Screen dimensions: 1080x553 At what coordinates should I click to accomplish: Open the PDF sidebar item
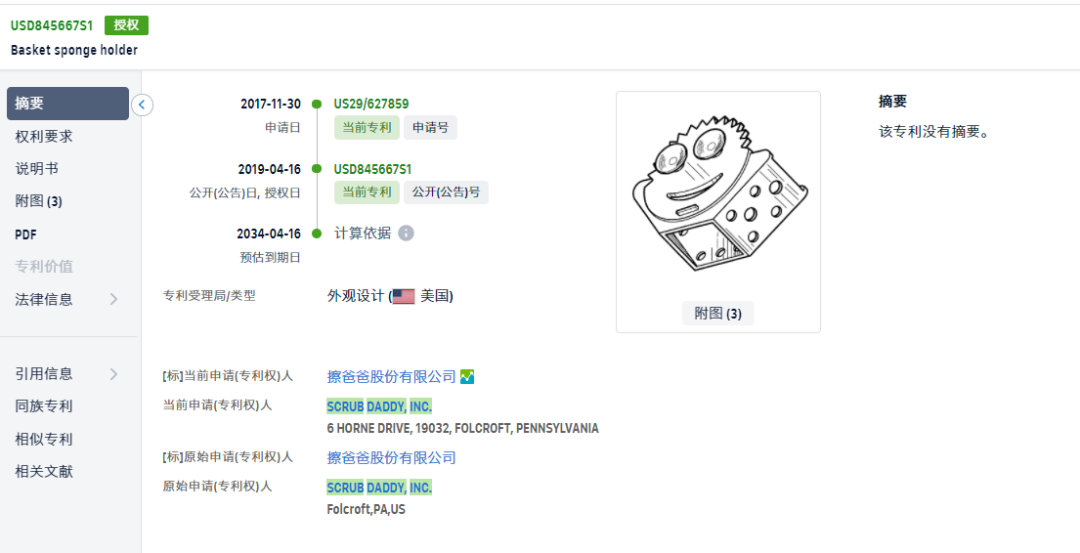25,235
